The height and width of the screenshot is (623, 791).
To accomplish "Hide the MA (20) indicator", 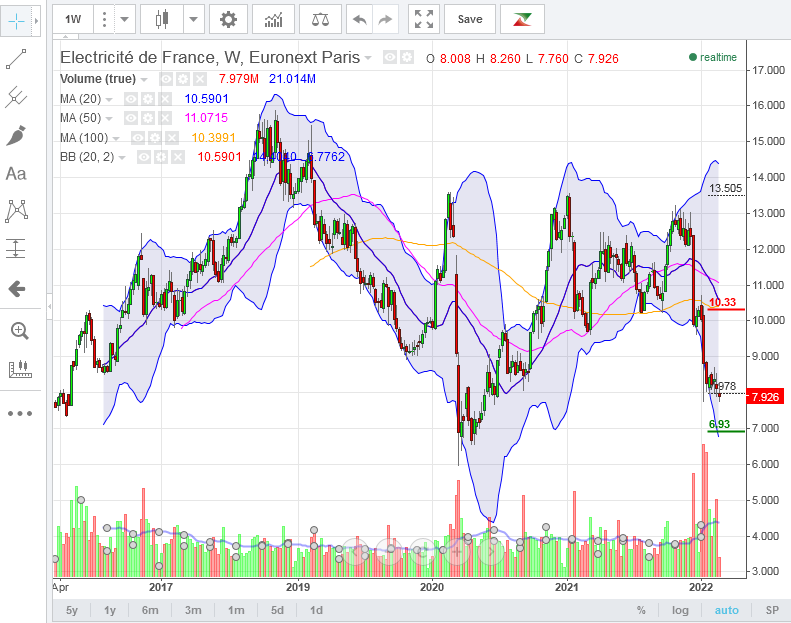I will point(131,99).
